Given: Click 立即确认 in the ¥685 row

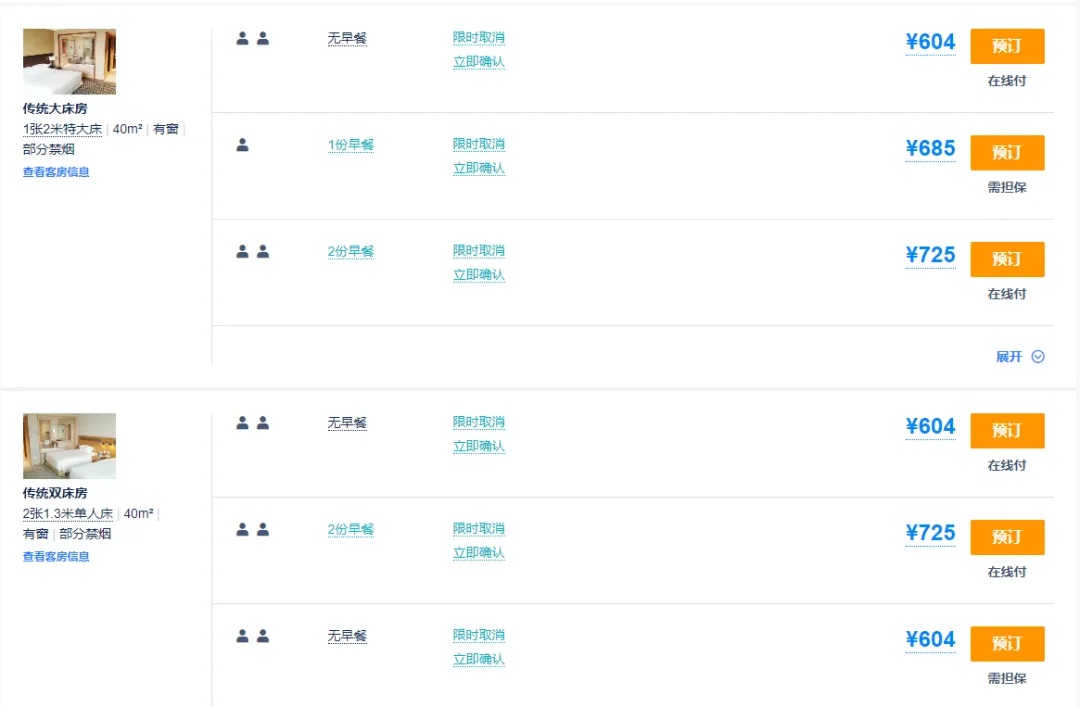Looking at the screenshot, I should (x=479, y=168).
